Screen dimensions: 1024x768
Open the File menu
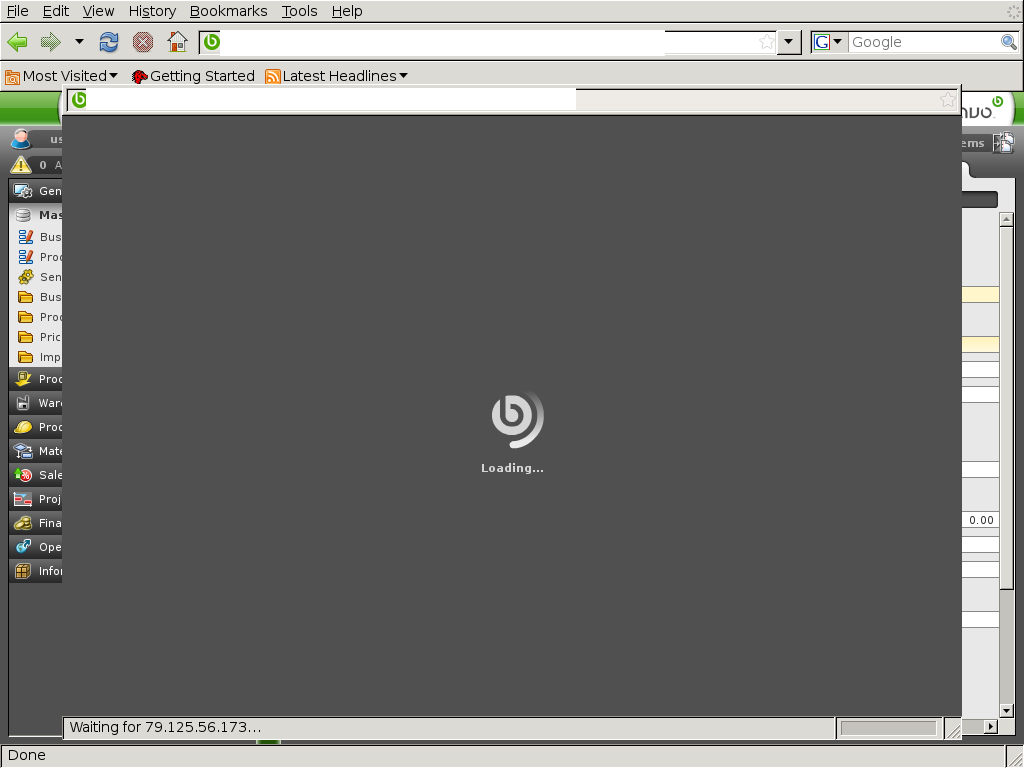coord(18,11)
